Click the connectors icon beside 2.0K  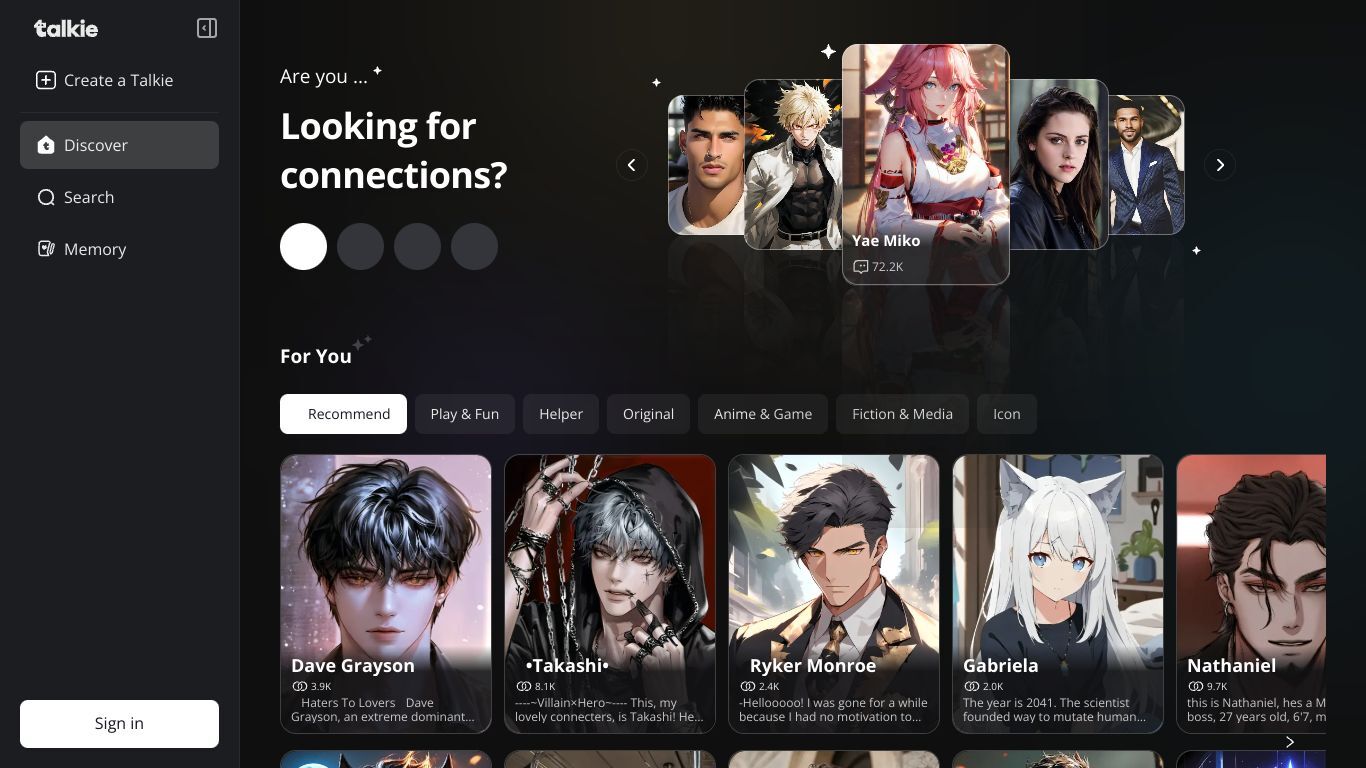pyautogui.click(x=971, y=687)
